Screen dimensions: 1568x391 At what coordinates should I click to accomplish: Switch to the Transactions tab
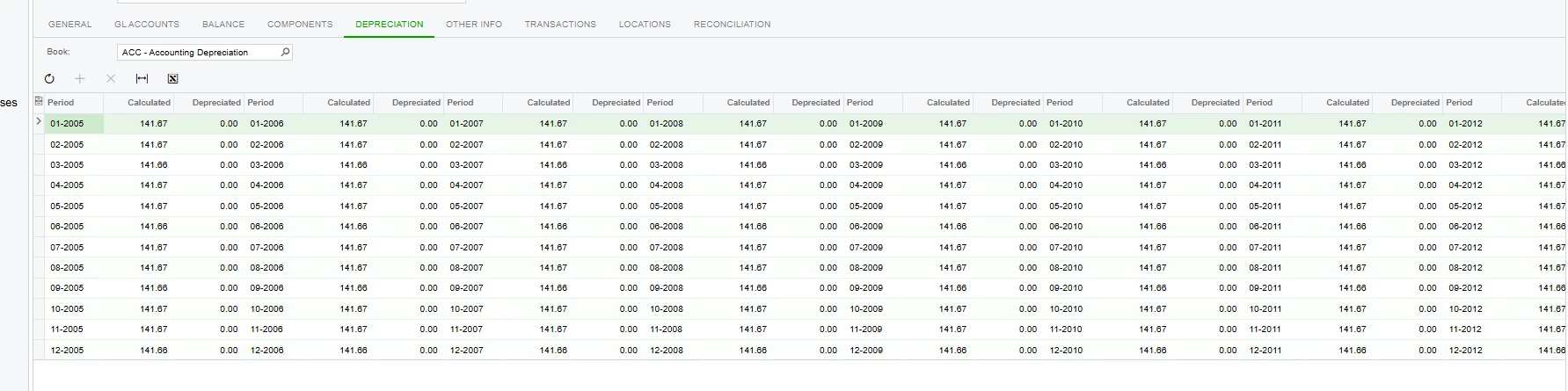click(x=560, y=25)
